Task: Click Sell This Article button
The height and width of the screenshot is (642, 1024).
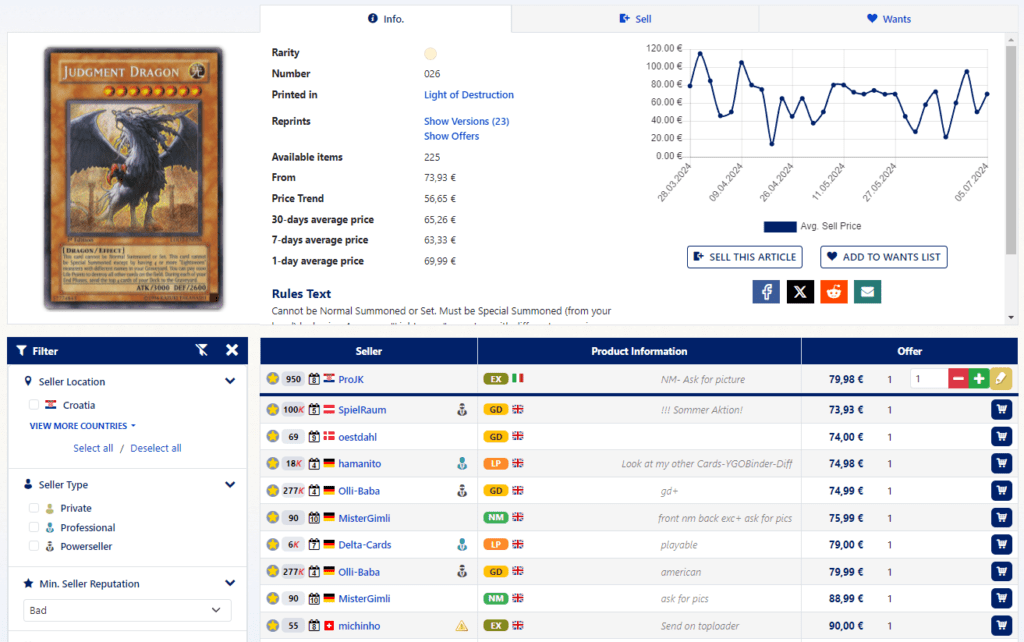Action: tap(744, 257)
